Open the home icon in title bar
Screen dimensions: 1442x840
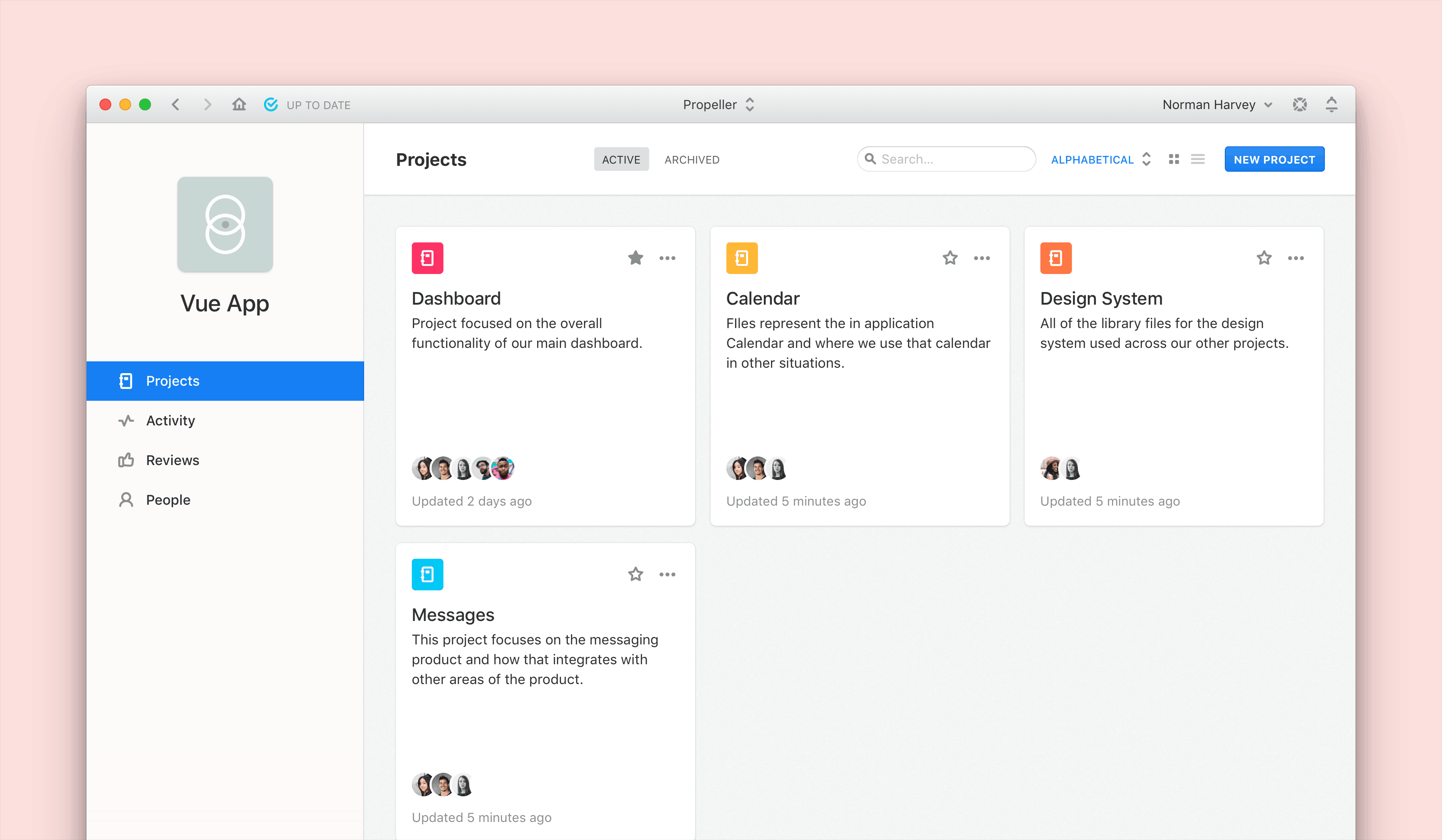[x=239, y=104]
